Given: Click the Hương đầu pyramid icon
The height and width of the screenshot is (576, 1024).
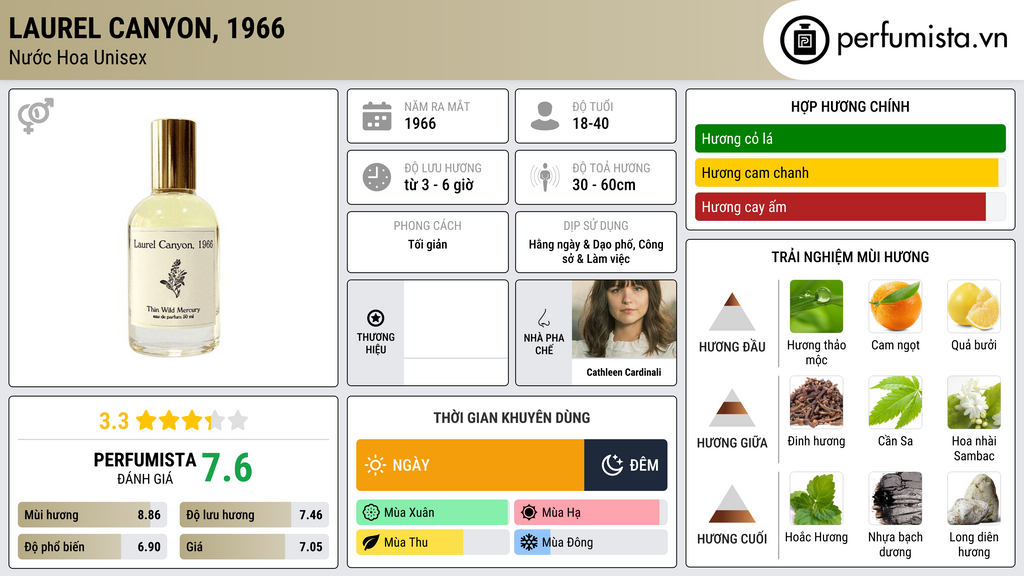Looking at the screenshot, I should pos(732,312).
